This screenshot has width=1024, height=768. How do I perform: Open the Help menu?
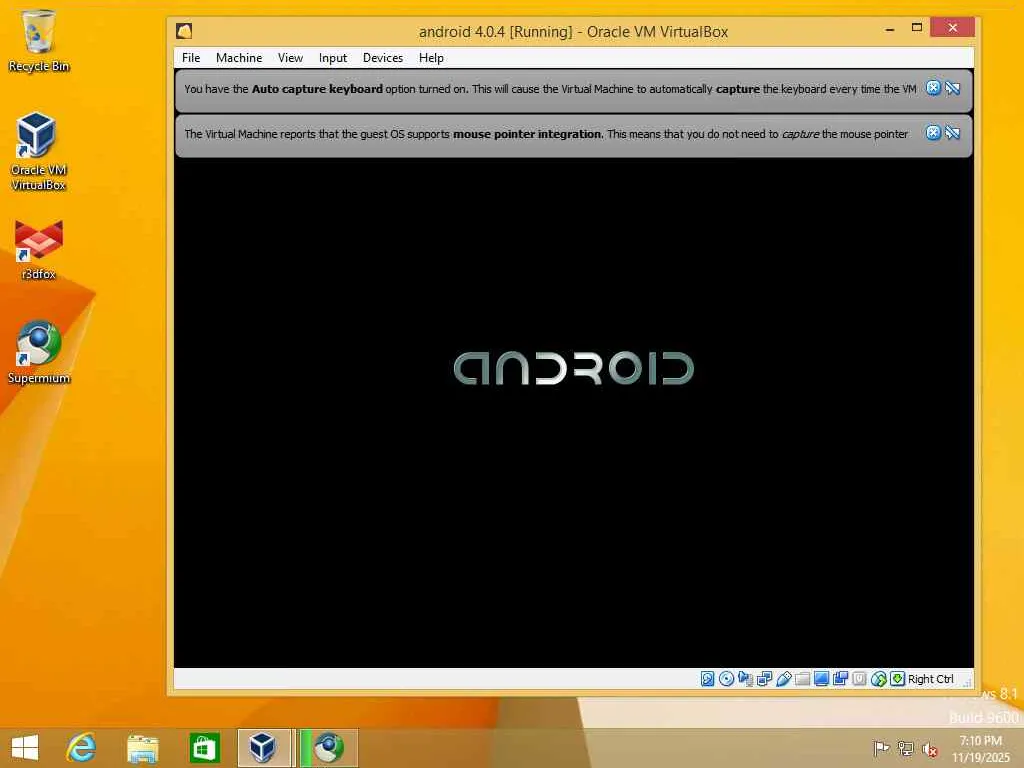[431, 57]
